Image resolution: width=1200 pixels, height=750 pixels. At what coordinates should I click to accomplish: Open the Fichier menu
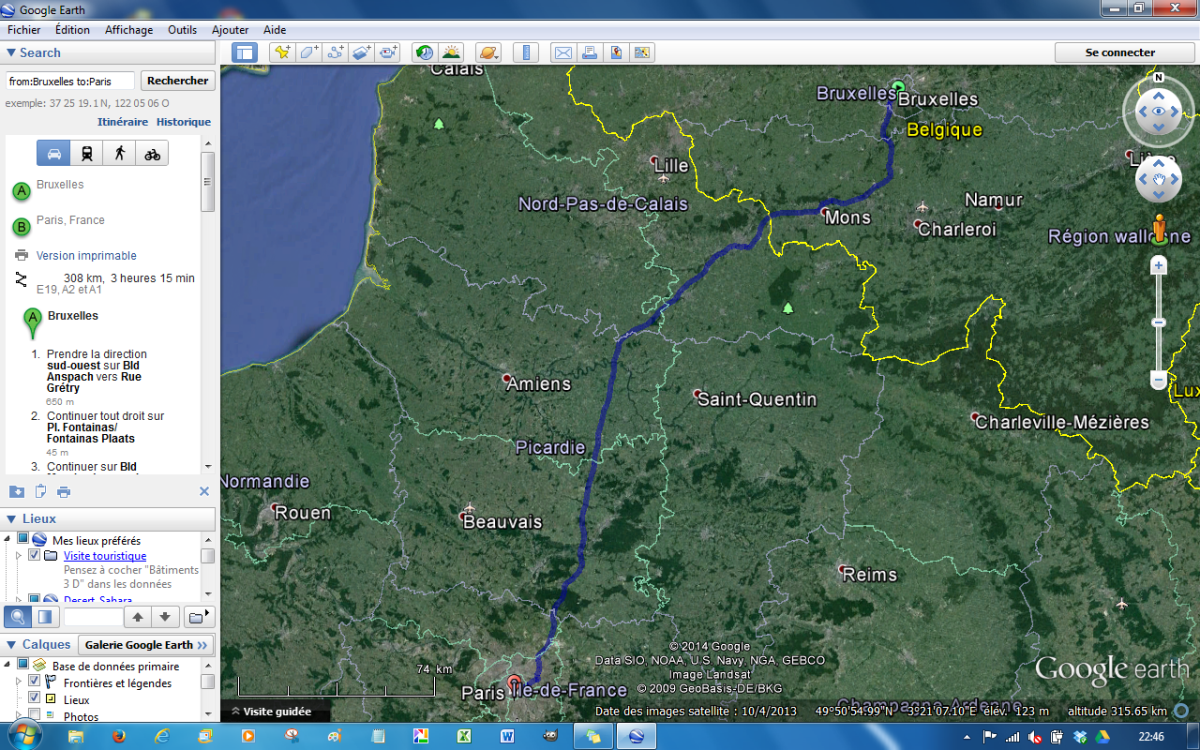coord(24,30)
